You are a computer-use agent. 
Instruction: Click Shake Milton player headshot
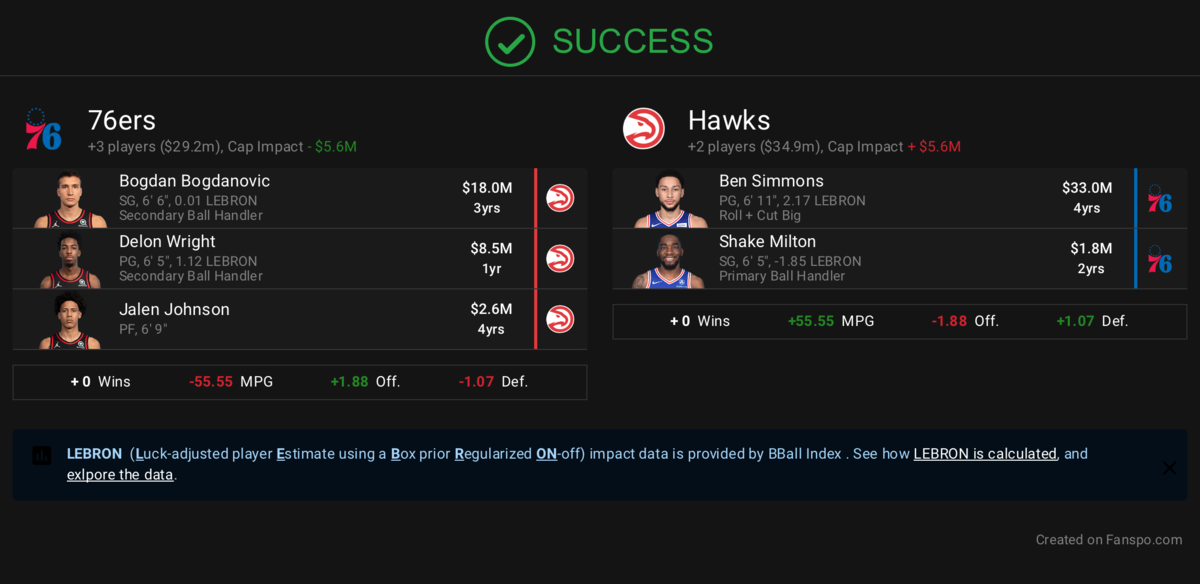[670, 260]
